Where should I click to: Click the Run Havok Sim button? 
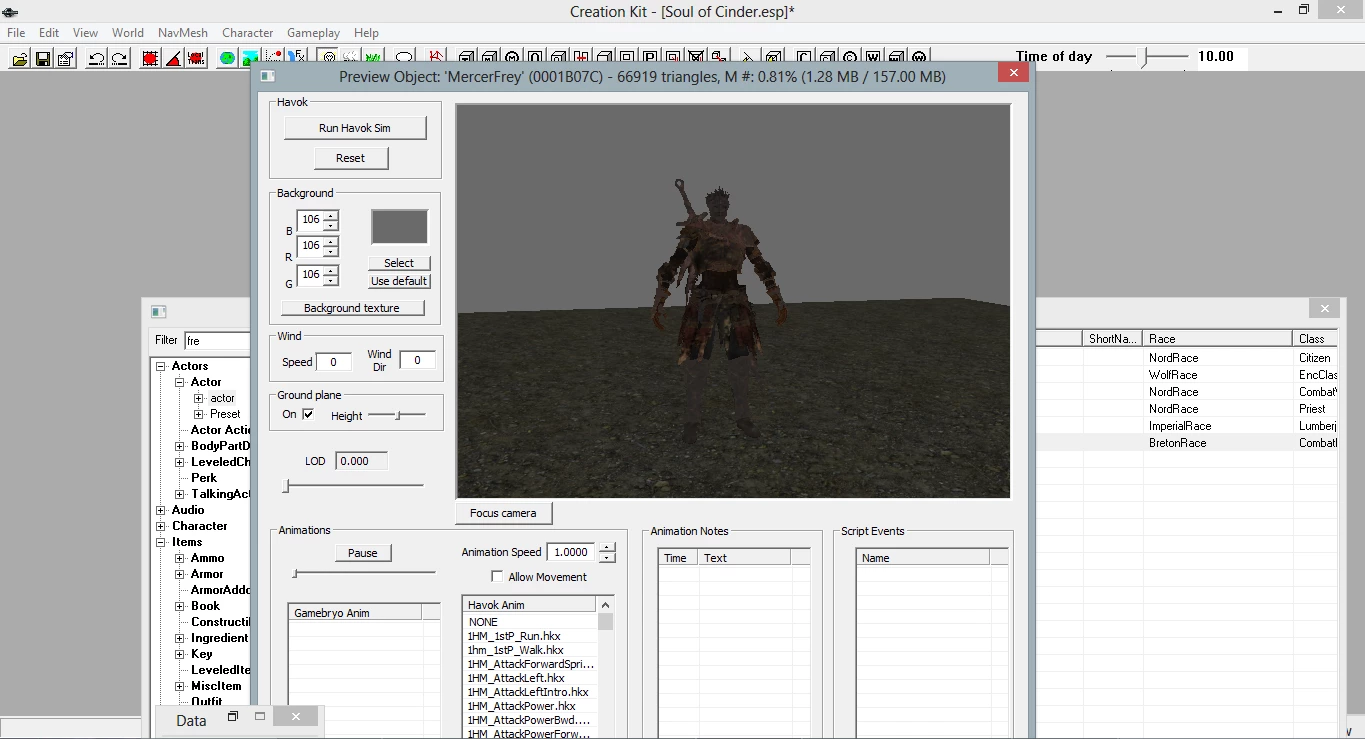click(x=355, y=128)
